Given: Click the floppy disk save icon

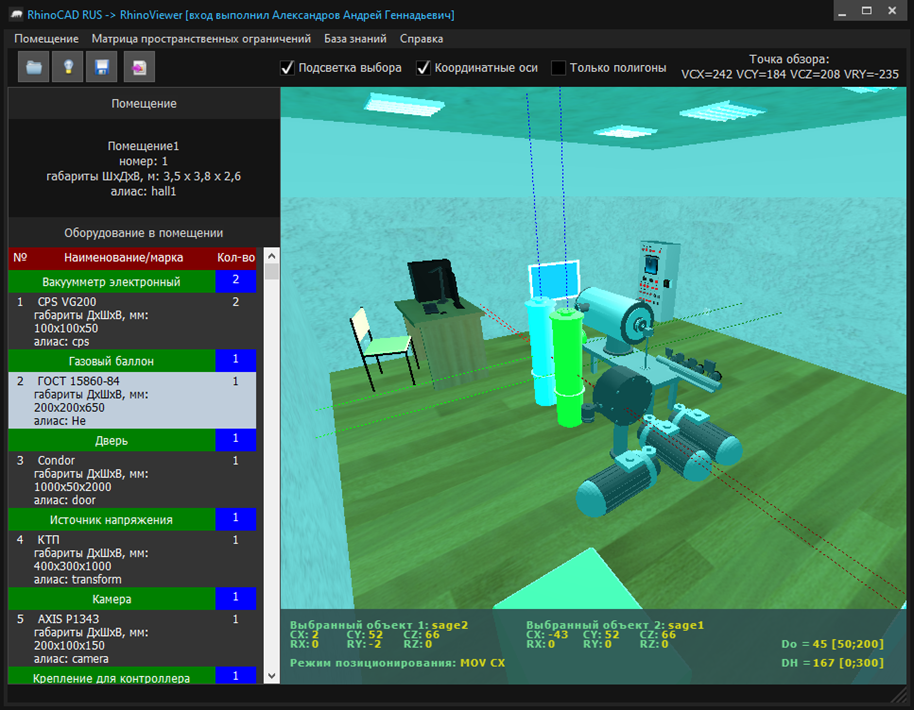Looking at the screenshot, I should click(102, 68).
